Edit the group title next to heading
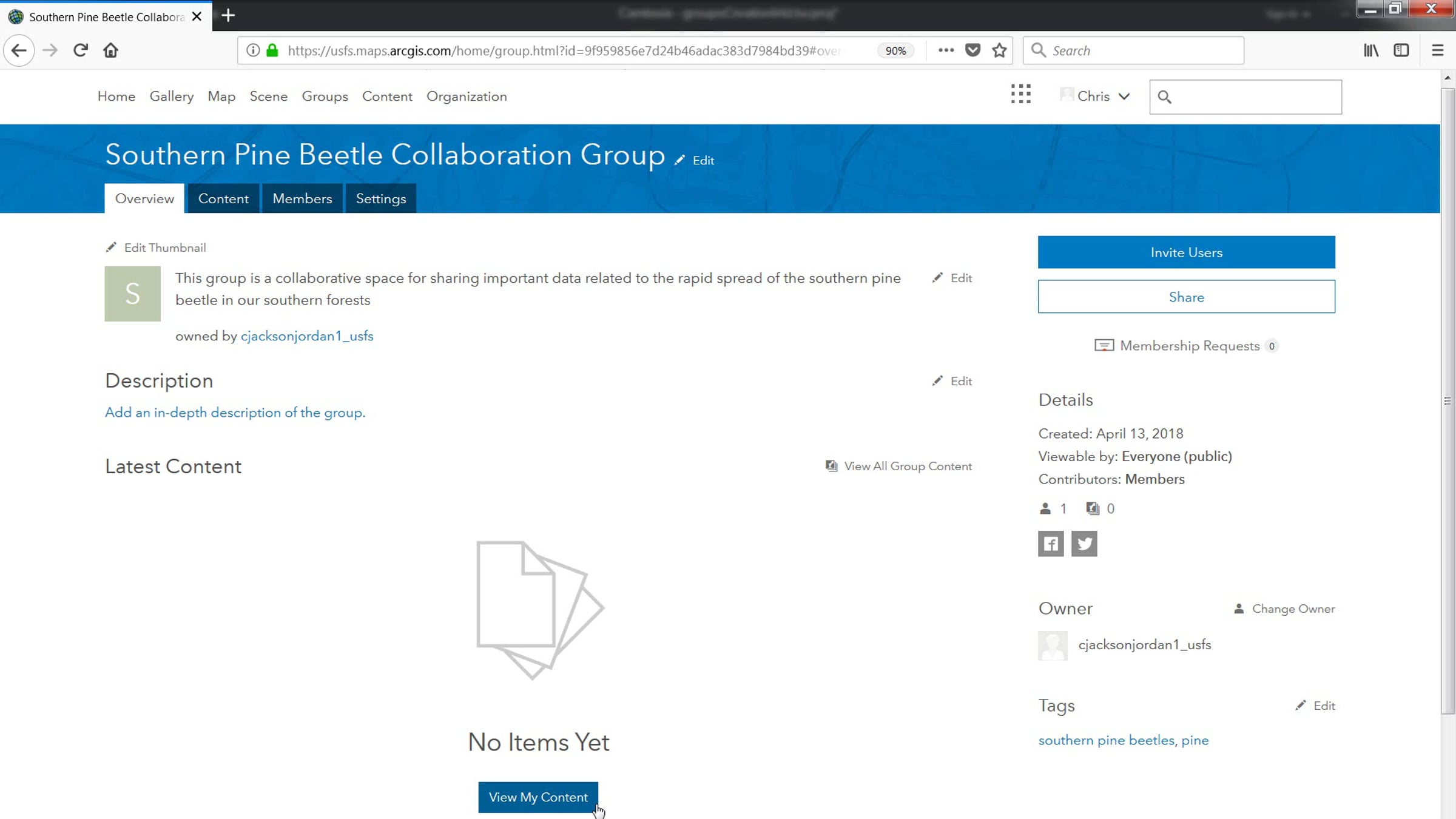 click(x=695, y=160)
